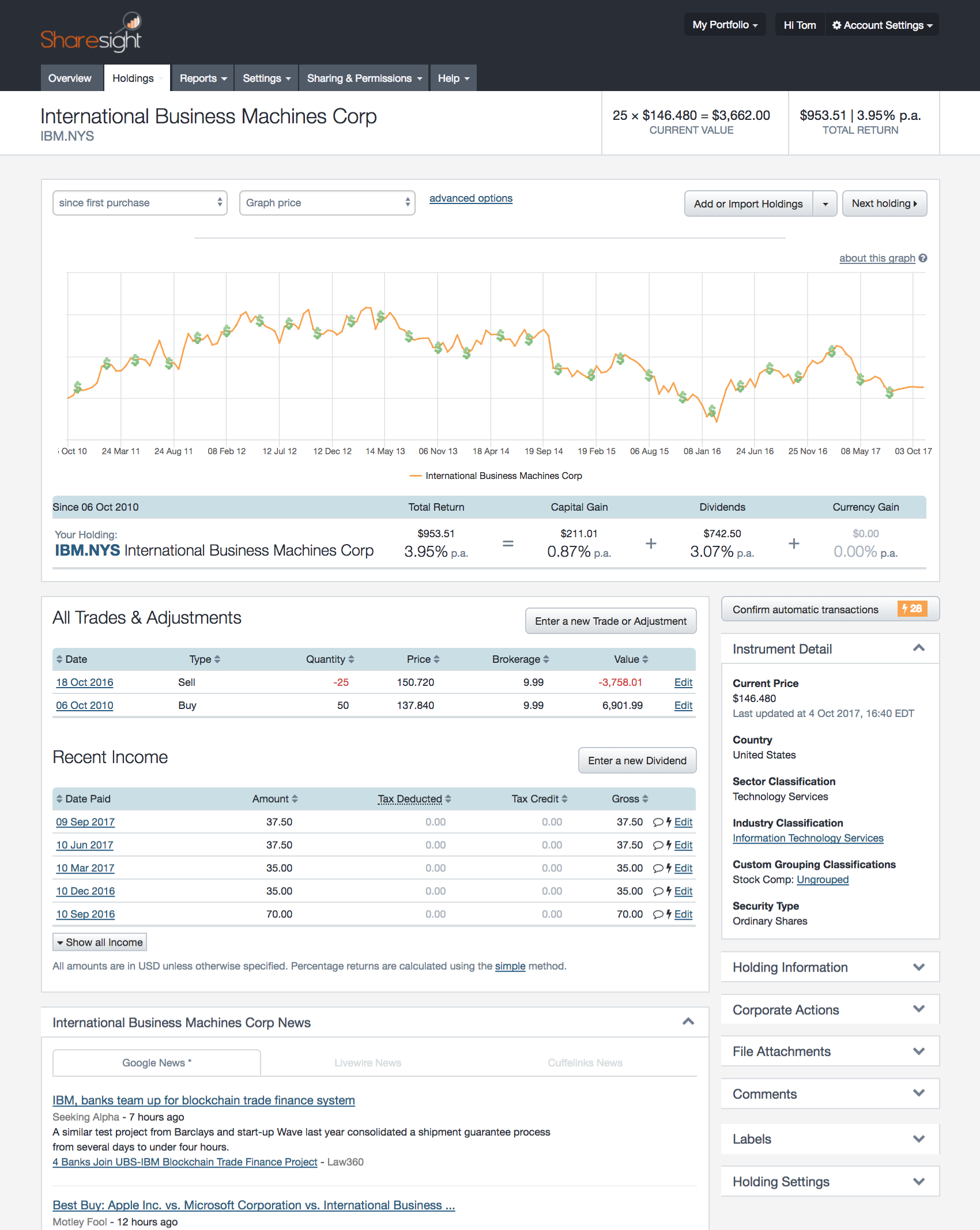
Task: Open the My Portfolio dropdown
Action: [725, 25]
